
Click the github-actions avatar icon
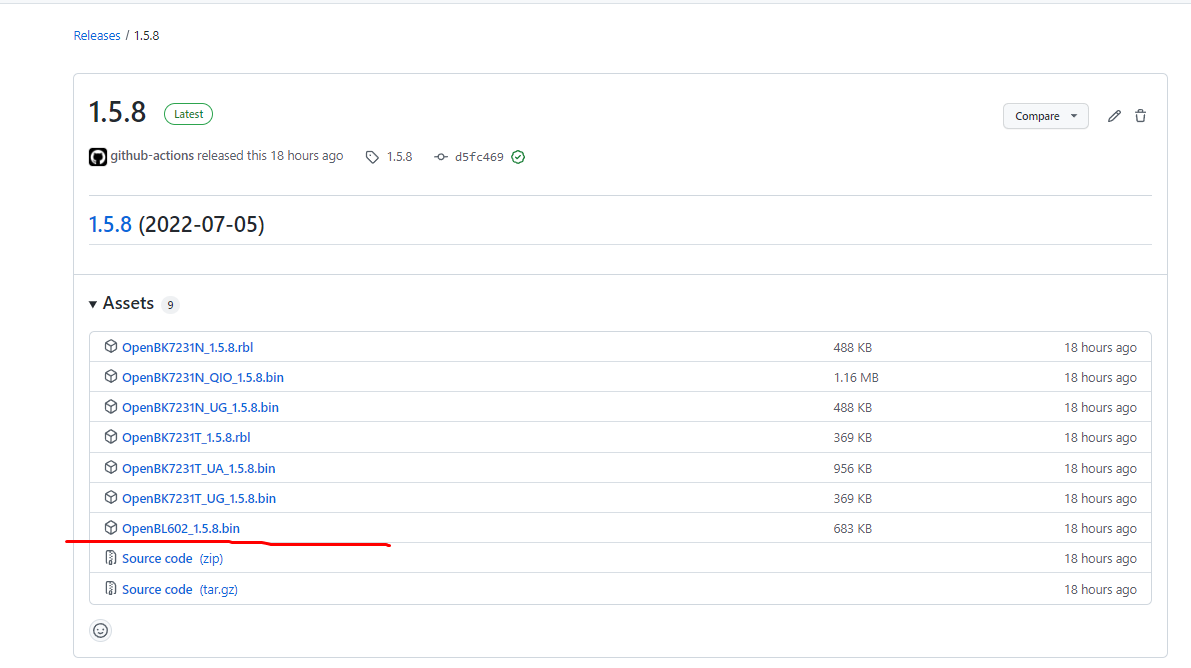(x=98, y=157)
